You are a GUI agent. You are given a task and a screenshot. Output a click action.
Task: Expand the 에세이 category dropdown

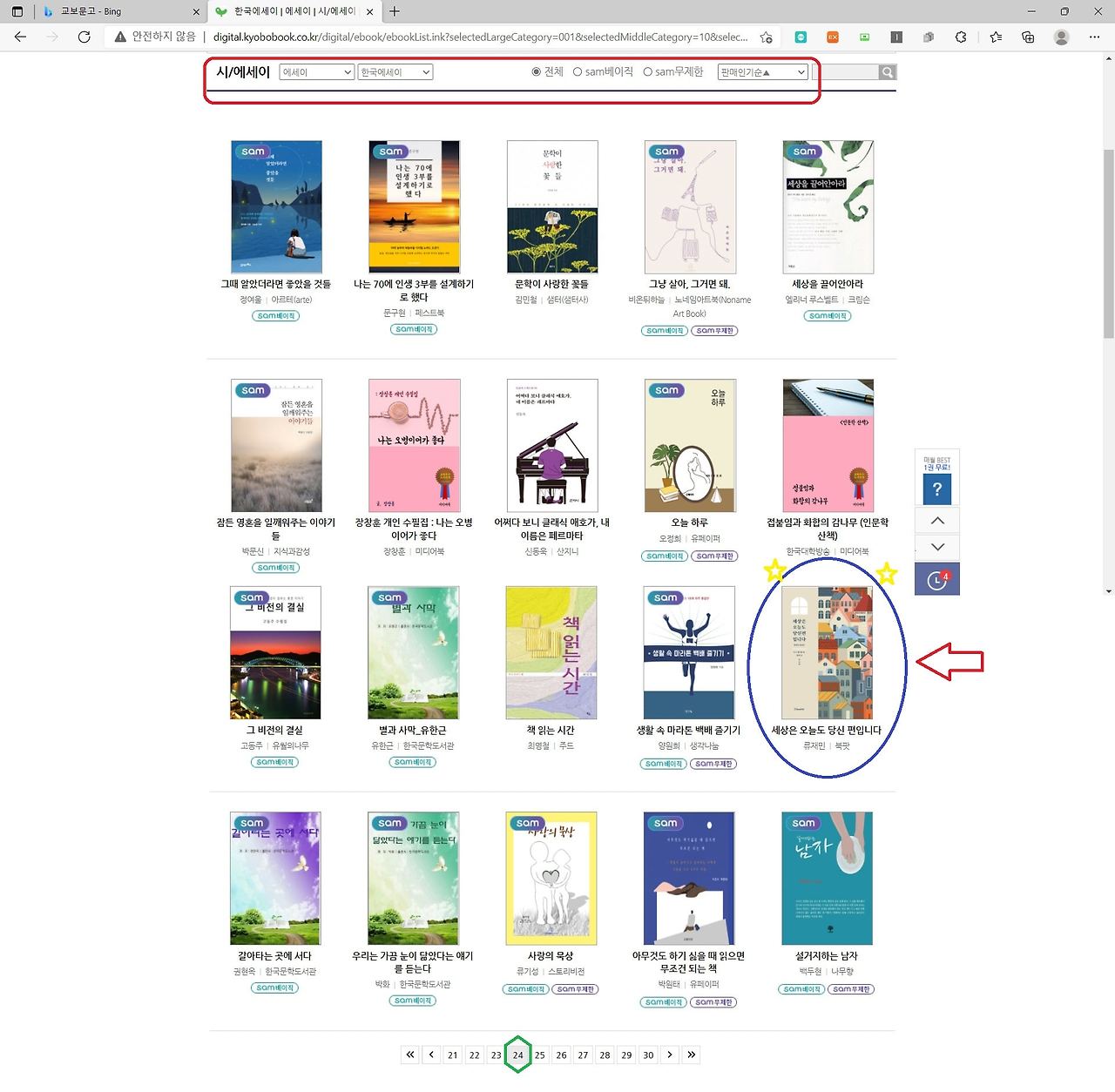point(316,72)
